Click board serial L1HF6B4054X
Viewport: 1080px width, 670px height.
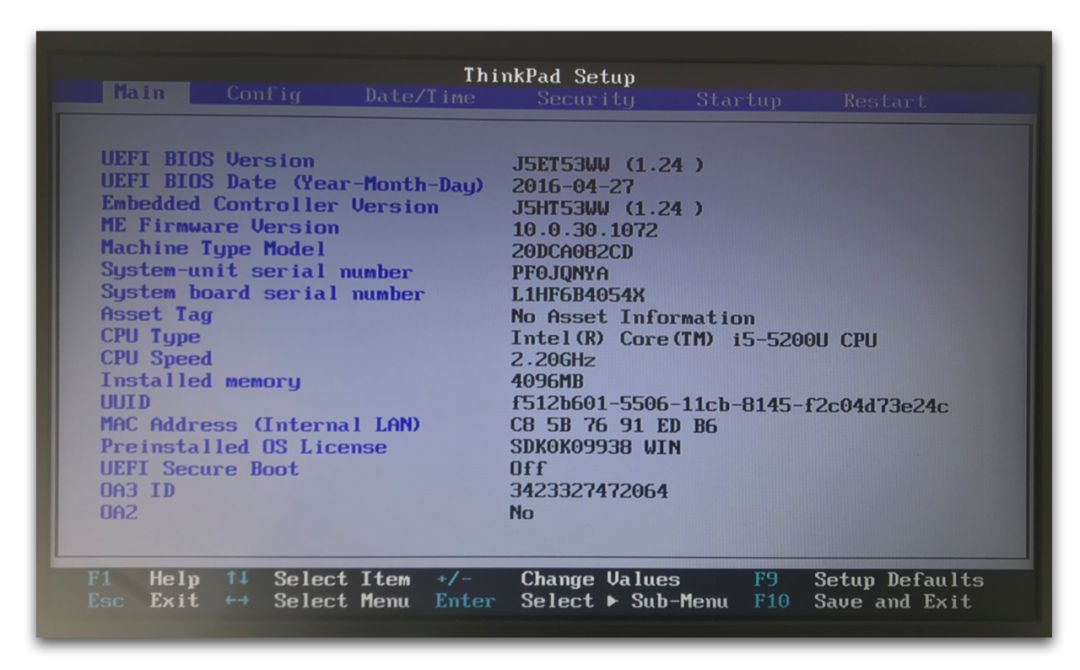click(x=578, y=295)
